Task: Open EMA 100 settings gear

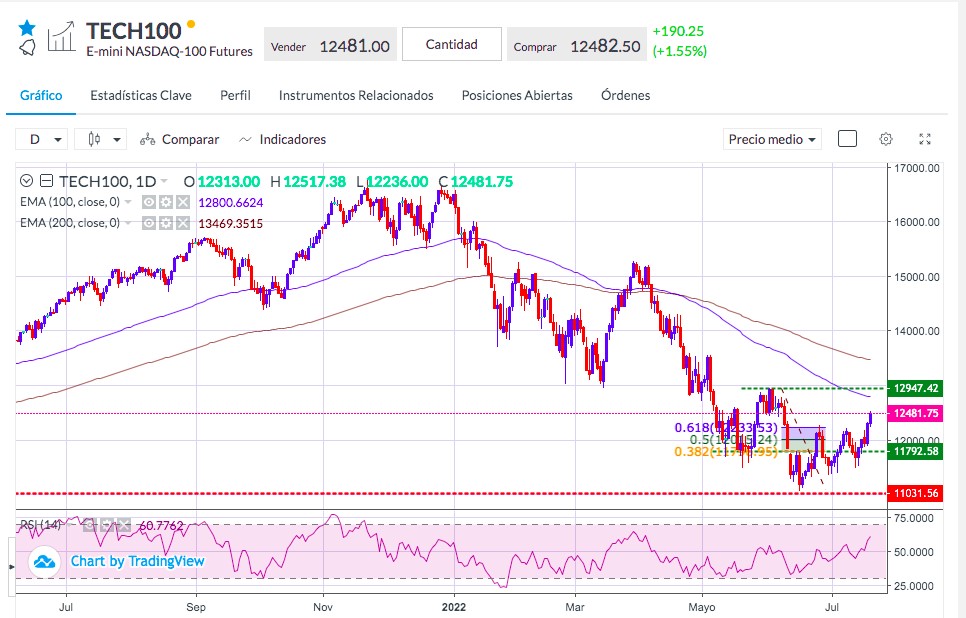Action: (166, 202)
